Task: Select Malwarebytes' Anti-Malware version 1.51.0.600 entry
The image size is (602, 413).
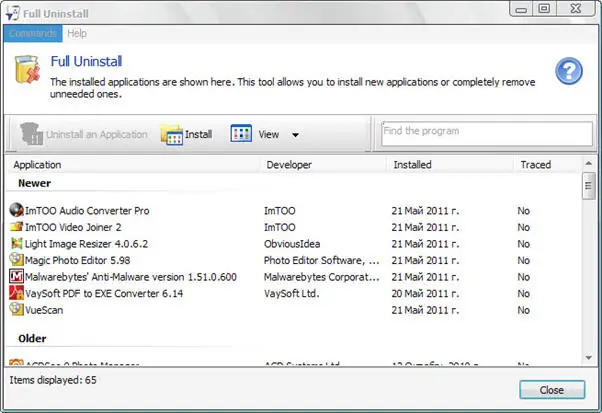Action: coord(131,277)
